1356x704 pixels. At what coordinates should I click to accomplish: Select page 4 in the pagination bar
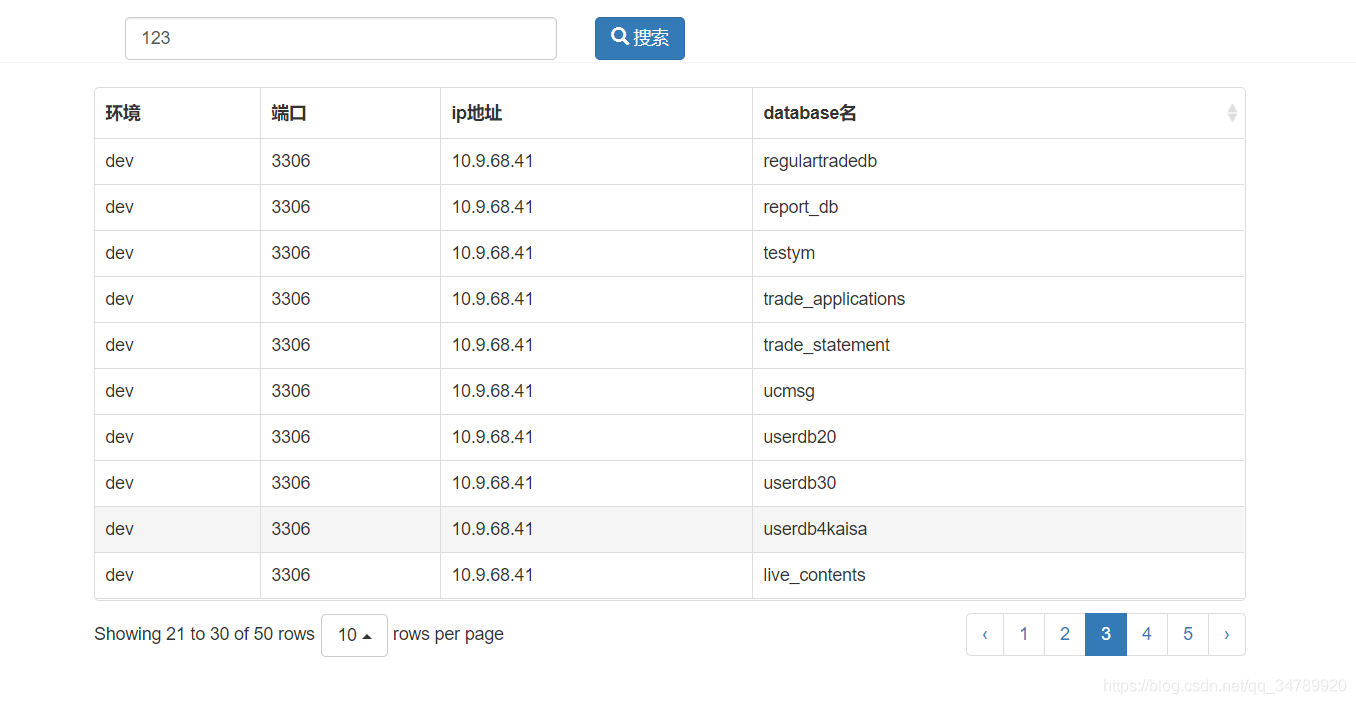point(1146,634)
